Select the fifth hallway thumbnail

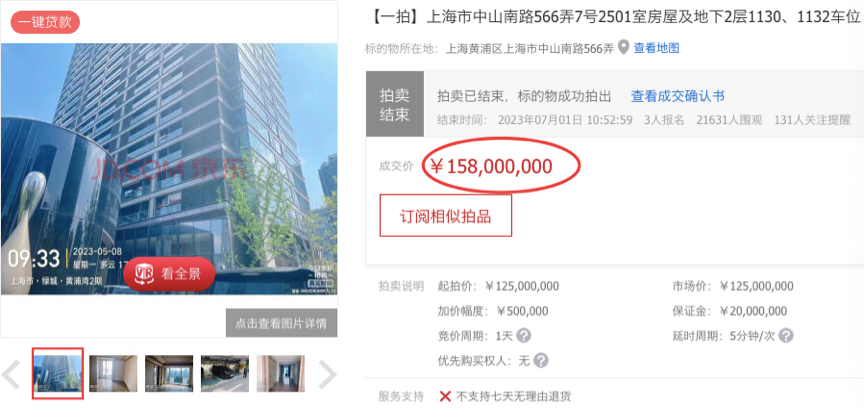[280, 374]
